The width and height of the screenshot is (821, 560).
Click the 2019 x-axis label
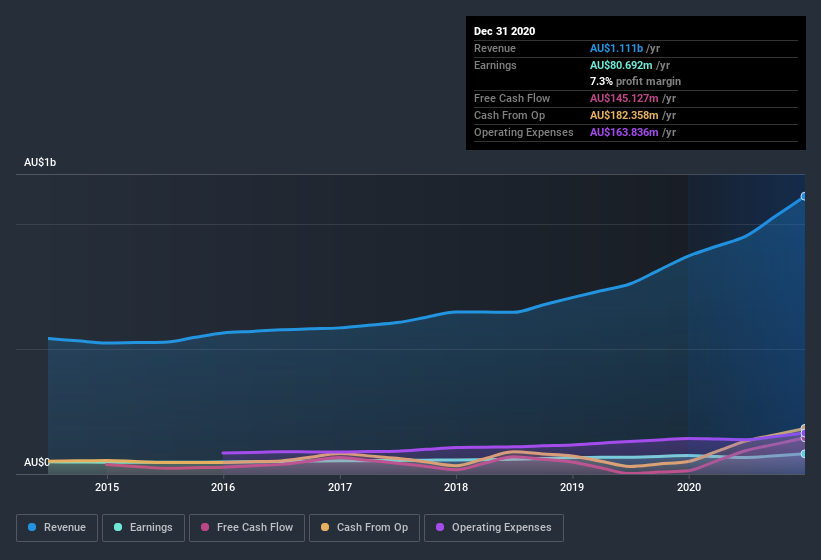coord(572,487)
